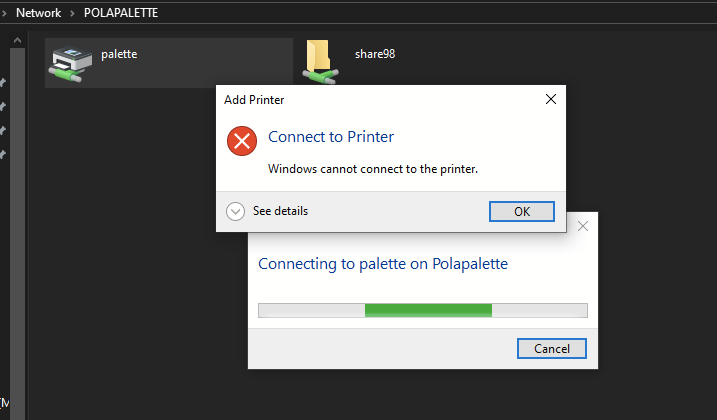The image size is (717, 420).
Task: Click the fourth pin icon in sidebar
Action: 3,154
